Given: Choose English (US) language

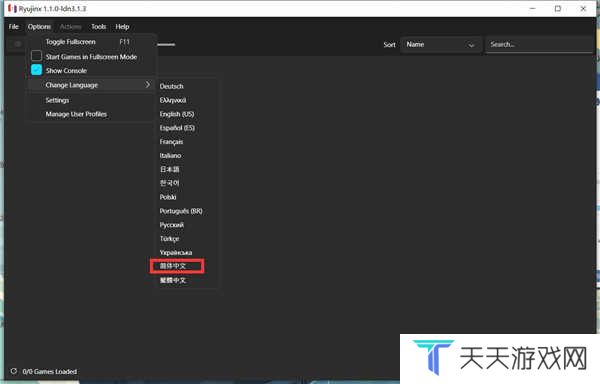Looking at the screenshot, I should click(177, 114).
